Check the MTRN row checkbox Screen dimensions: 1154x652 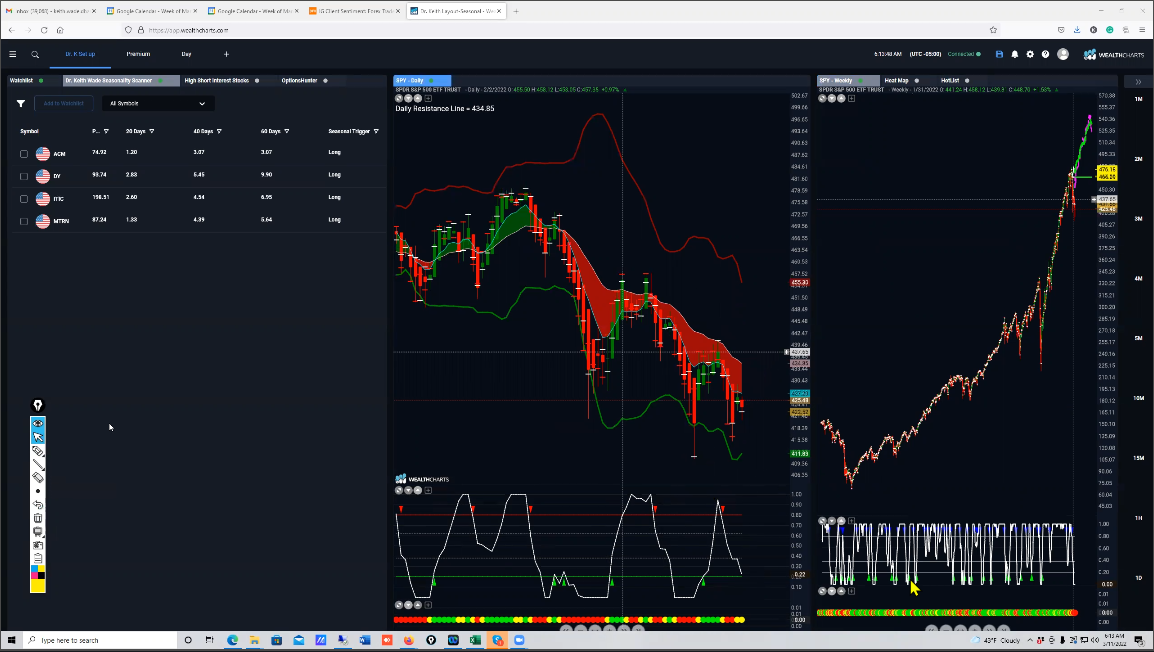pos(24,222)
